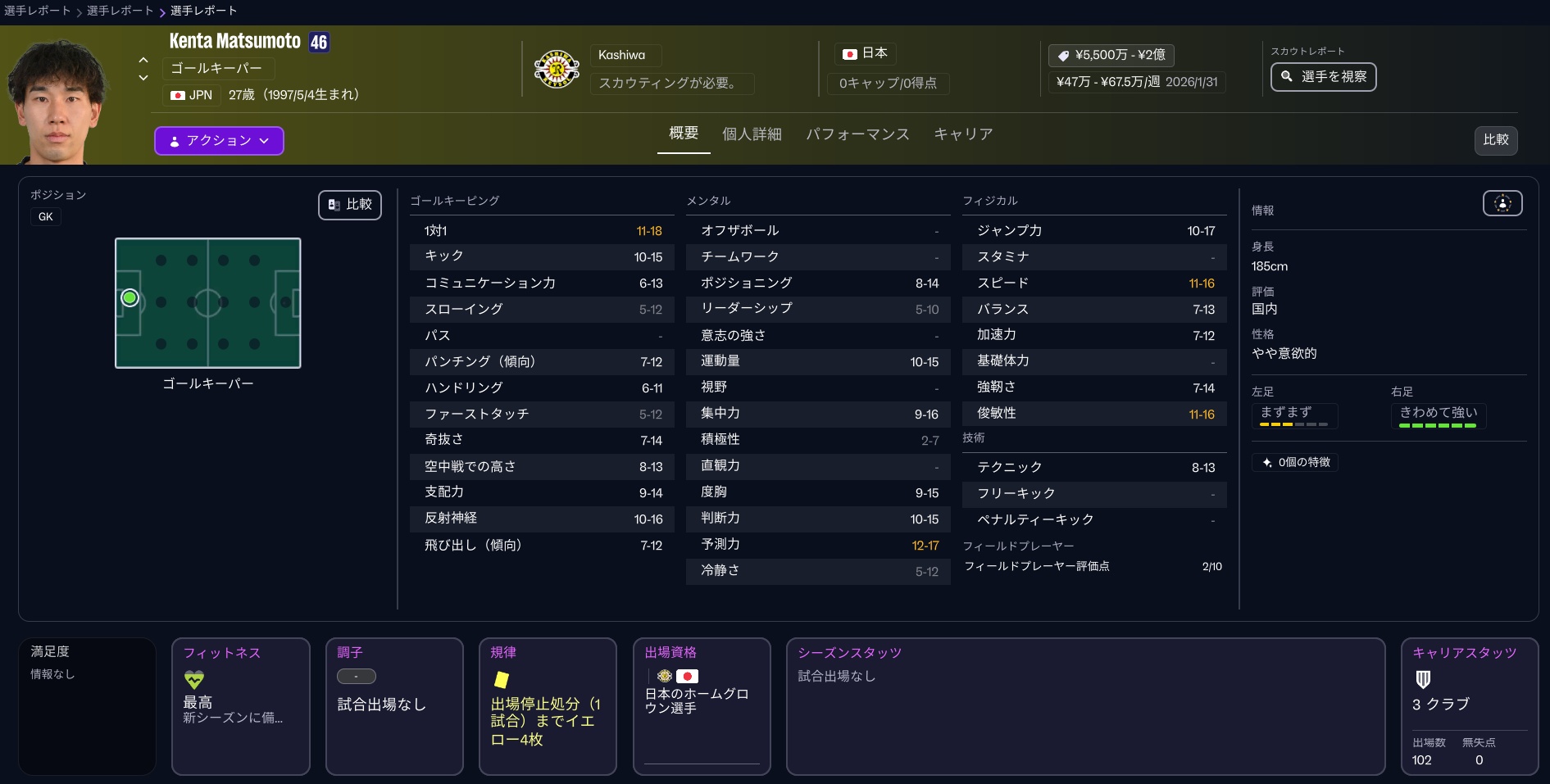Screen dimensions: 1550x784
Task: Click the 0個の特徴 traits badge
Action: click(x=1295, y=463)
